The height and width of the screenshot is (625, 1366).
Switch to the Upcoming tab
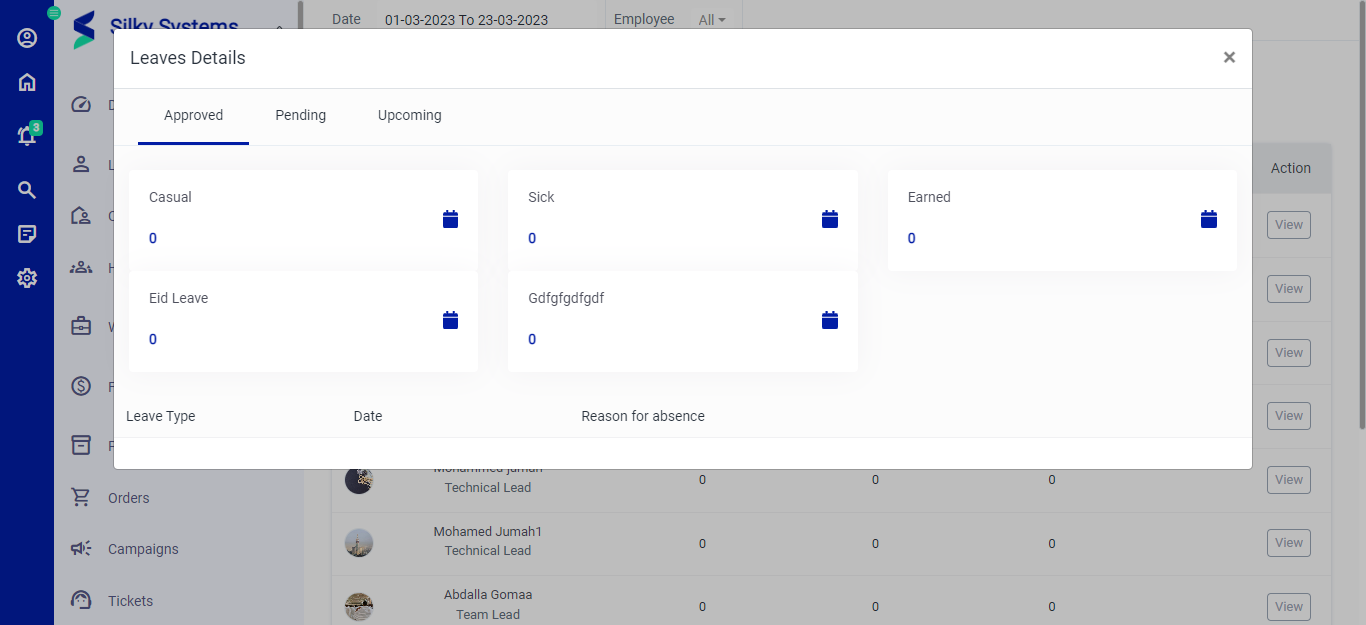pos(409,116)
